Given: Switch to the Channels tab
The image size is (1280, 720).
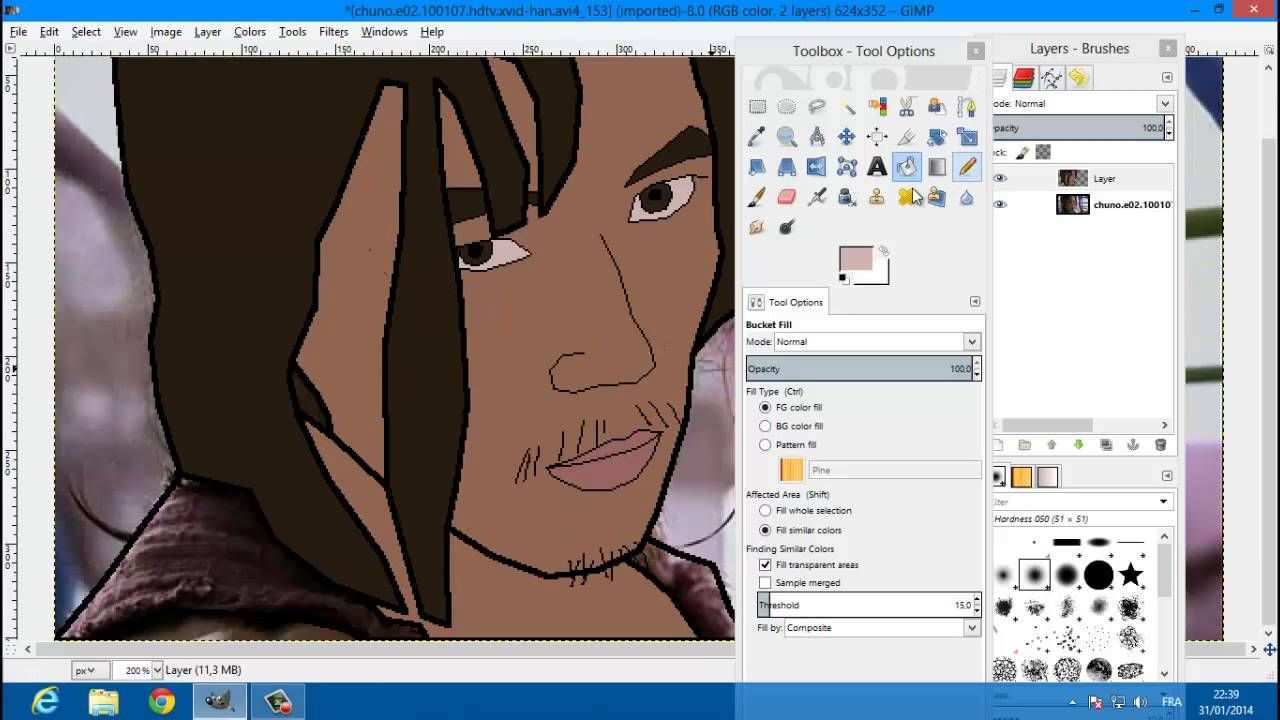Looking at the screenshot, I should click(x=1023, y=78).
